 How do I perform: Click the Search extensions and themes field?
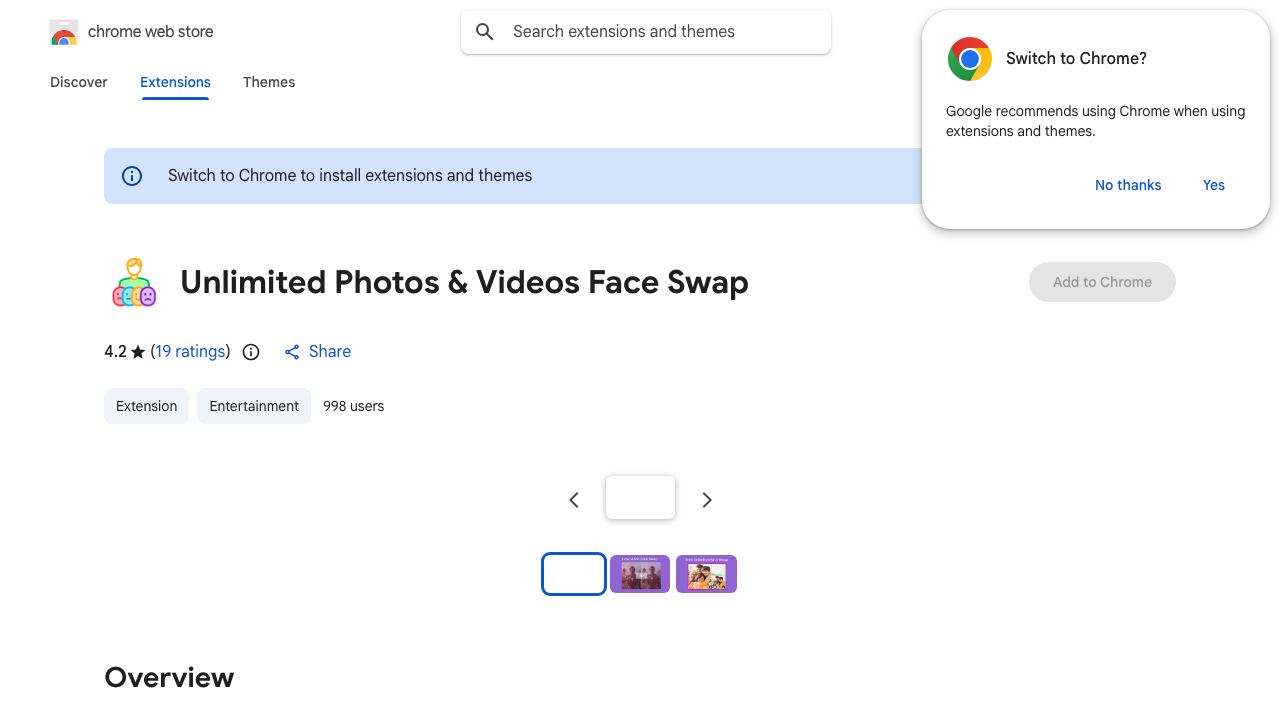pos(646,32)
